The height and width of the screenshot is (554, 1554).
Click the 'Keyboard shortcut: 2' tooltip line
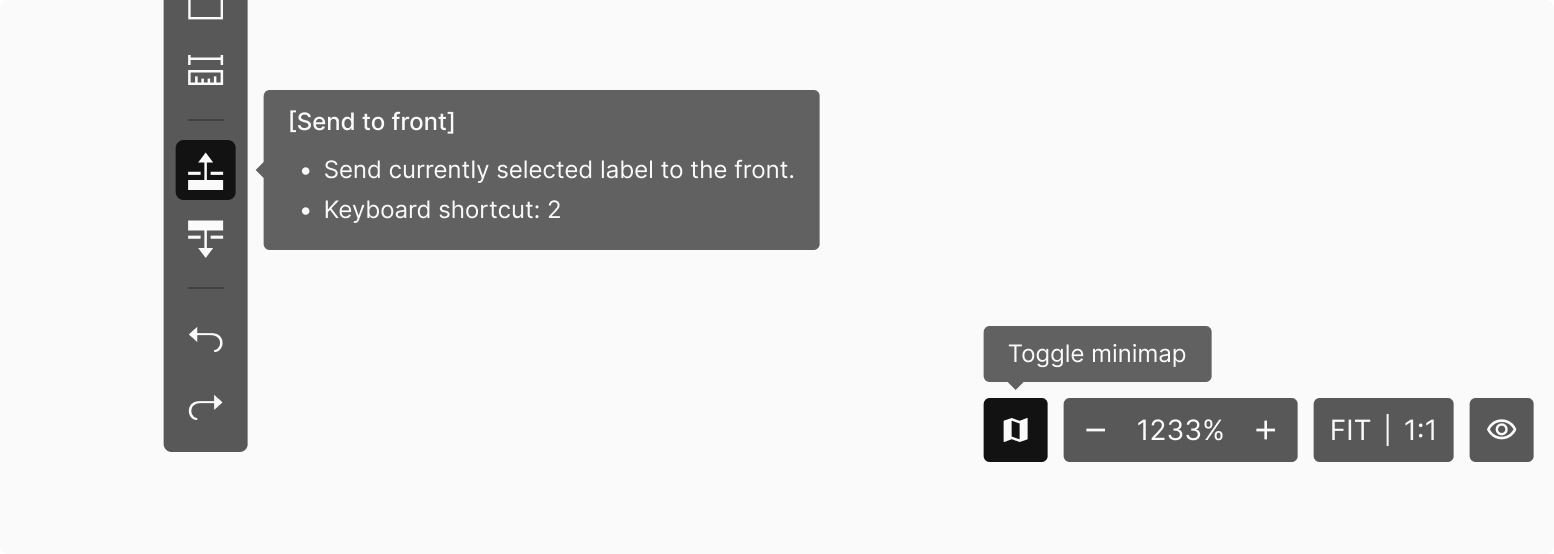tap(442, 210)
